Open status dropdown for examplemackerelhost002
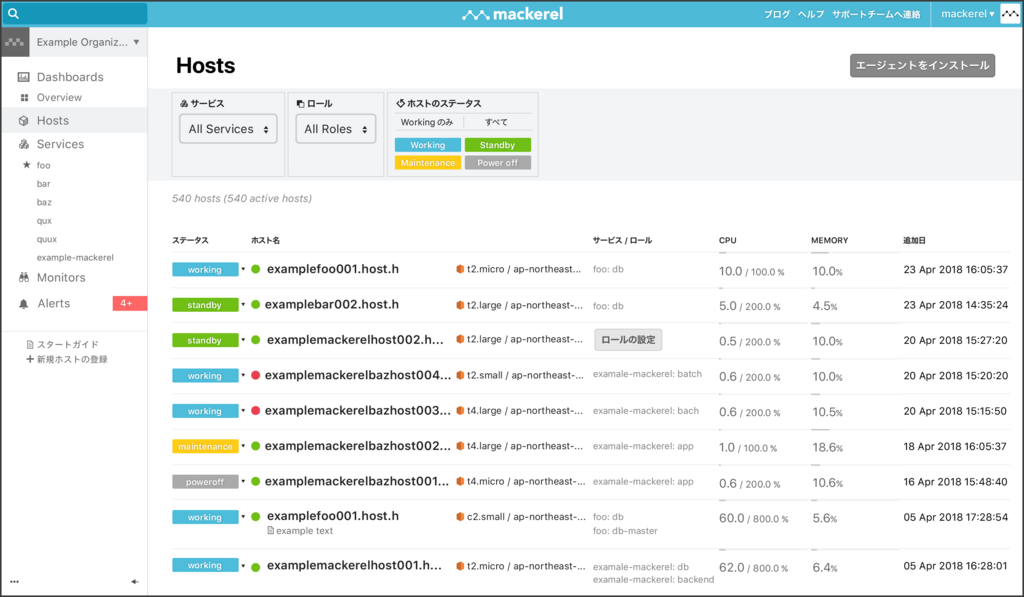1024x597 pixels. tap(243, 340)
